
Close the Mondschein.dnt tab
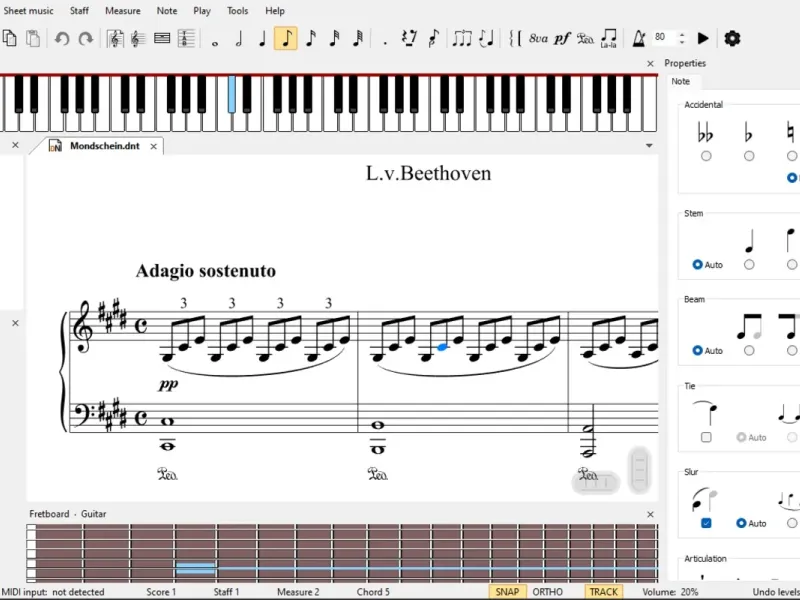pyautogui.click(x=154, y=146)
